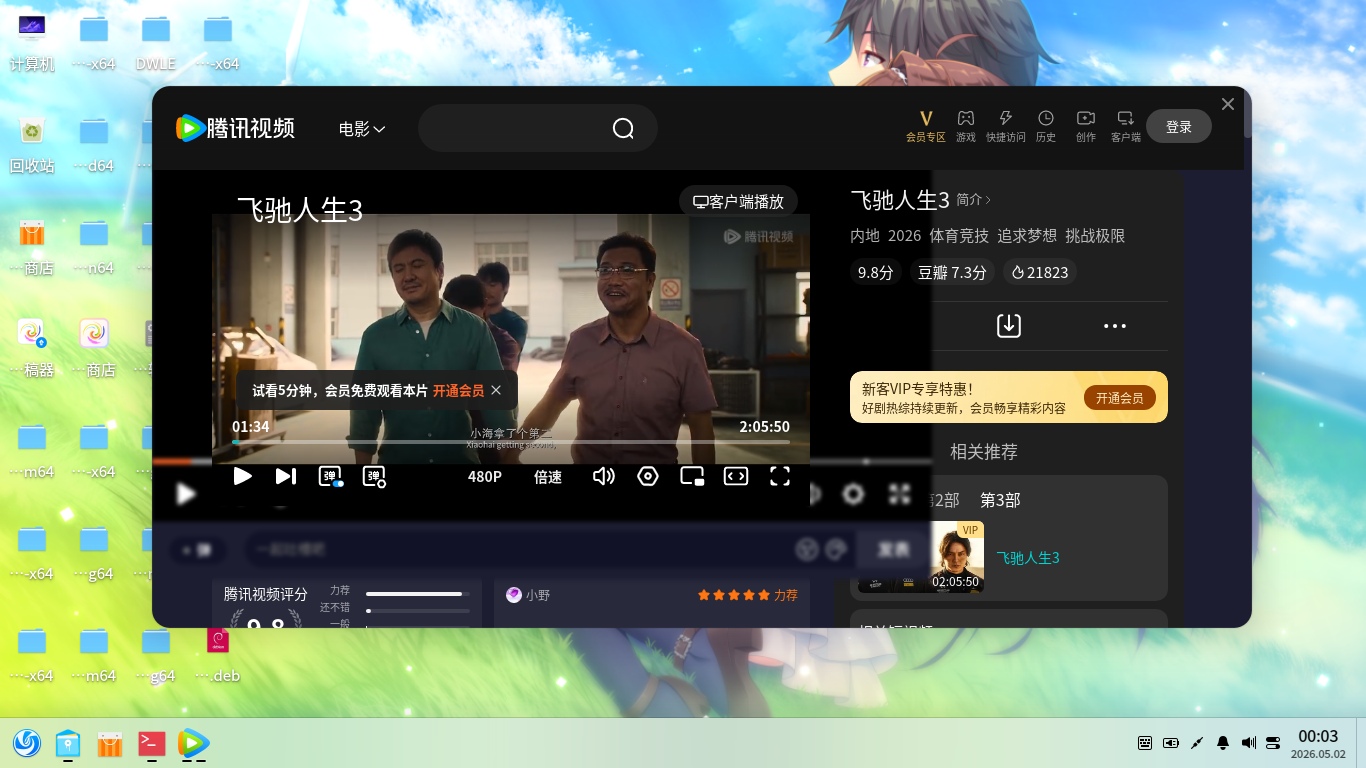This screenshot has width=1366, height=768.
Task: Toggle the widescreen theater mode icon
Action: coord(736,476)
